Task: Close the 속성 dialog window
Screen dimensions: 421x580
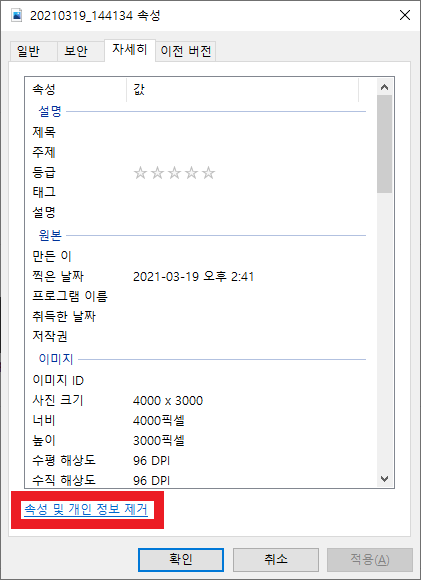Action: click(x=405, y=16)
